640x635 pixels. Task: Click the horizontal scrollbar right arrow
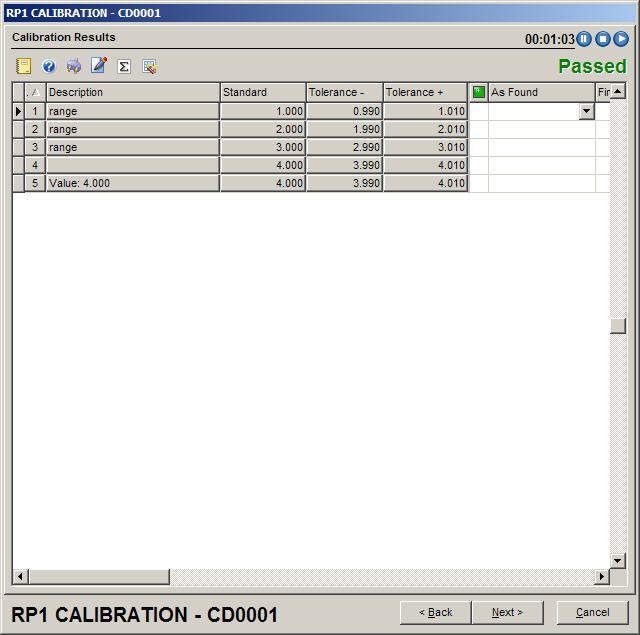point(602,577)
